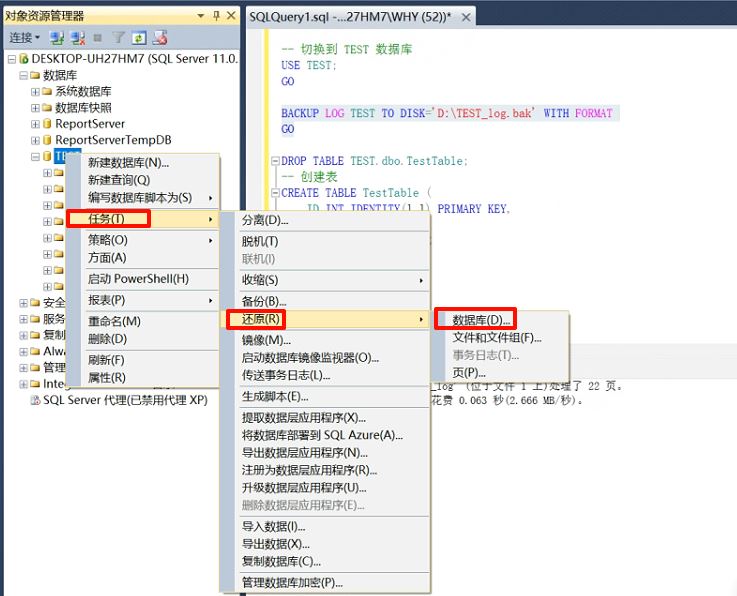Click the Connect Object Explorer icon
Image resolution: width=737 pixels, height=596 pixels.
(56, 38)
